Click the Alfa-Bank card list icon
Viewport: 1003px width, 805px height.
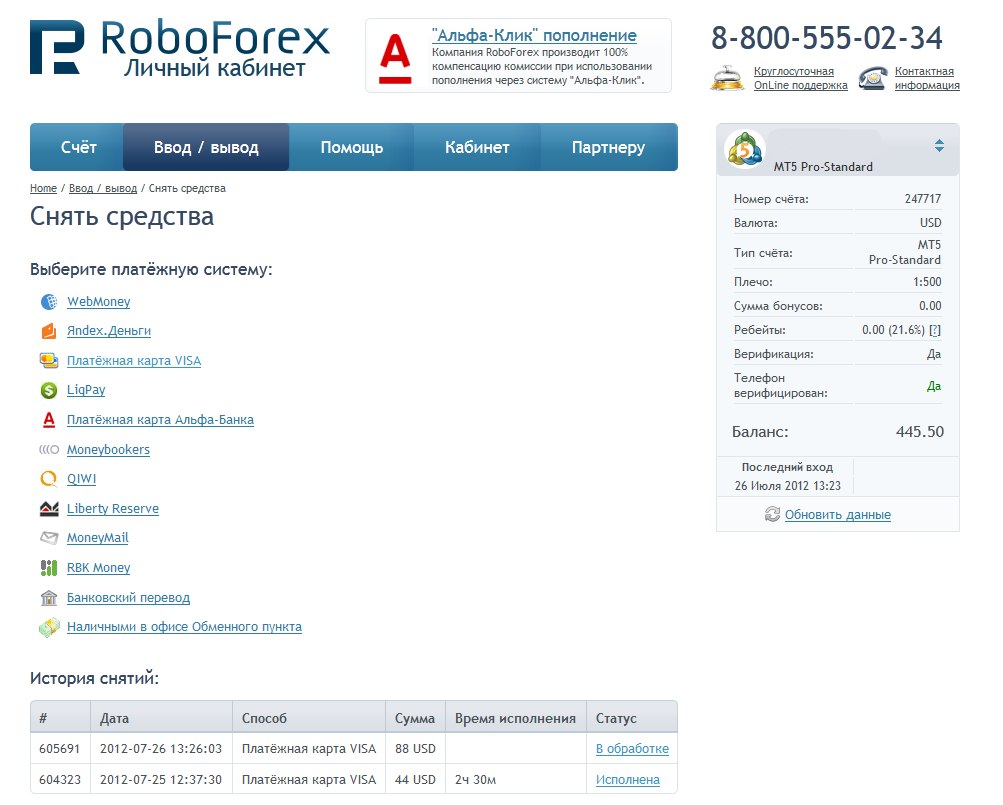click(49, 420)
